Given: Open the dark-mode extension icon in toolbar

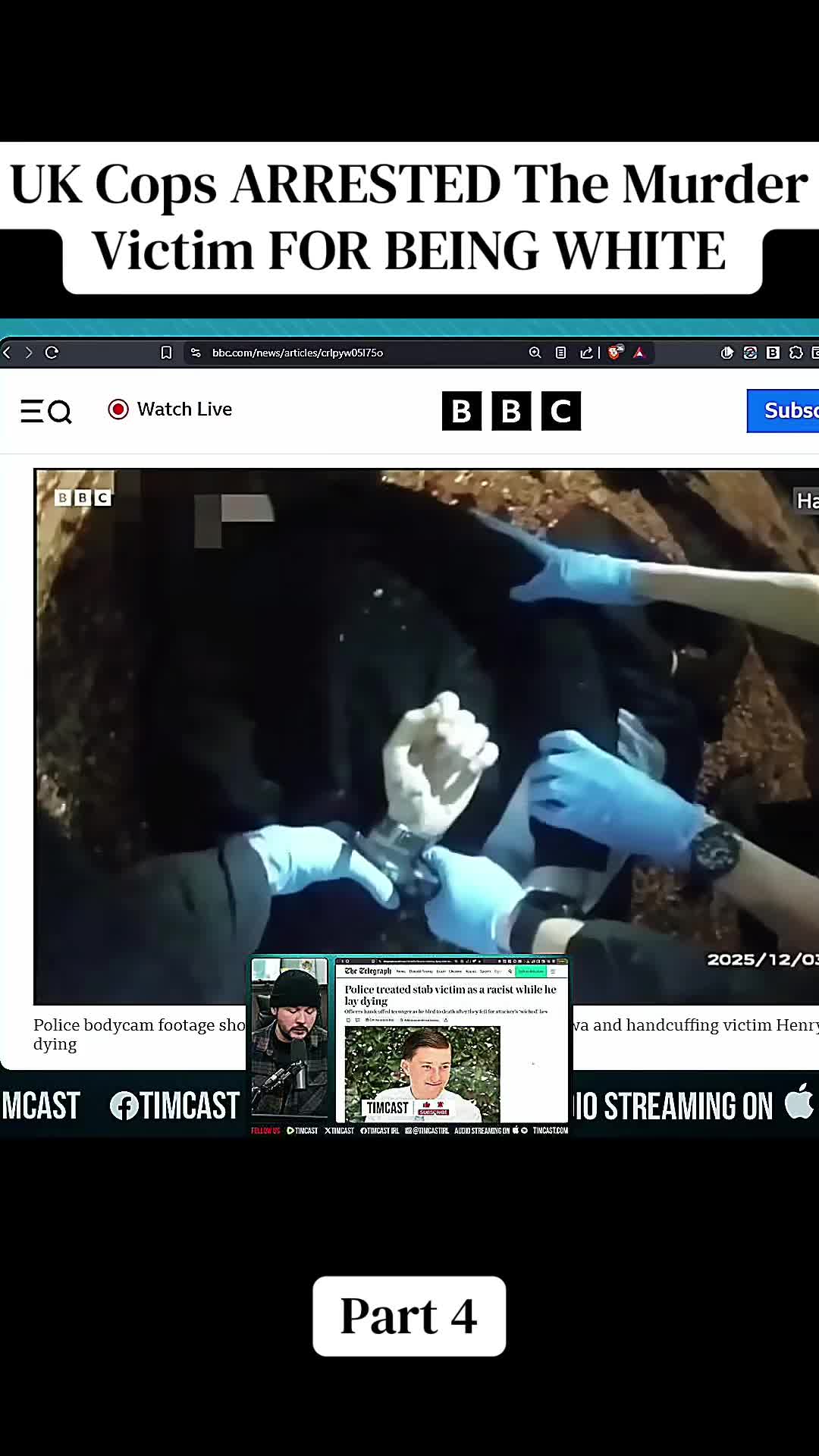Looking at the screenshot, I should pyautogui.click(x=726, y=353).
